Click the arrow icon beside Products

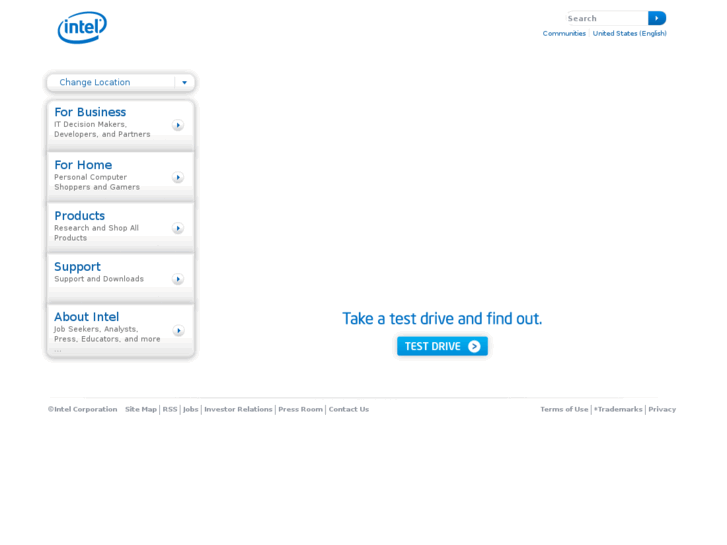pyautogui.click(x=178, y=228)
